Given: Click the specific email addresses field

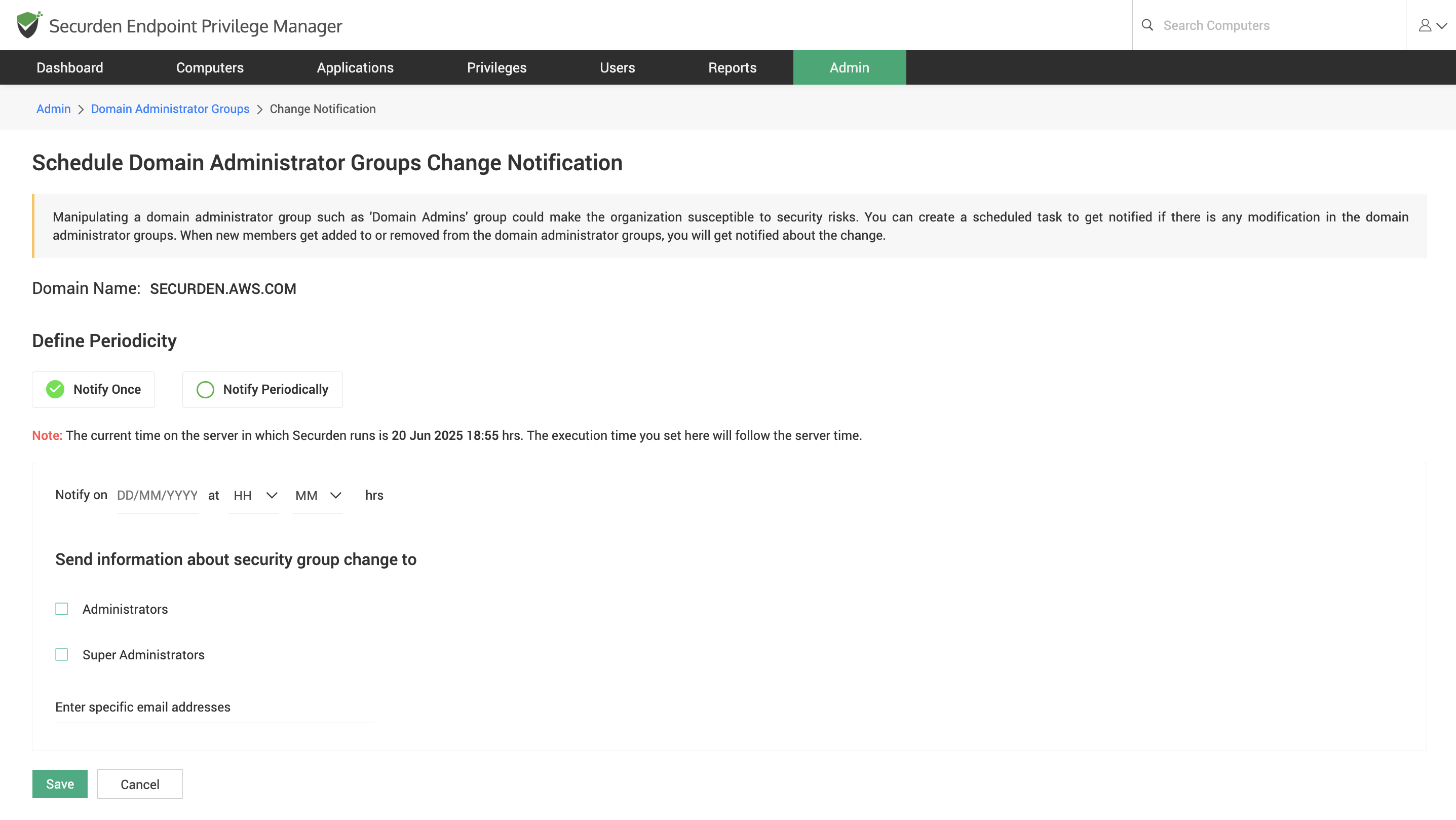Looking at the screenshot, I should pyautogui.click(x=215, y=707).
